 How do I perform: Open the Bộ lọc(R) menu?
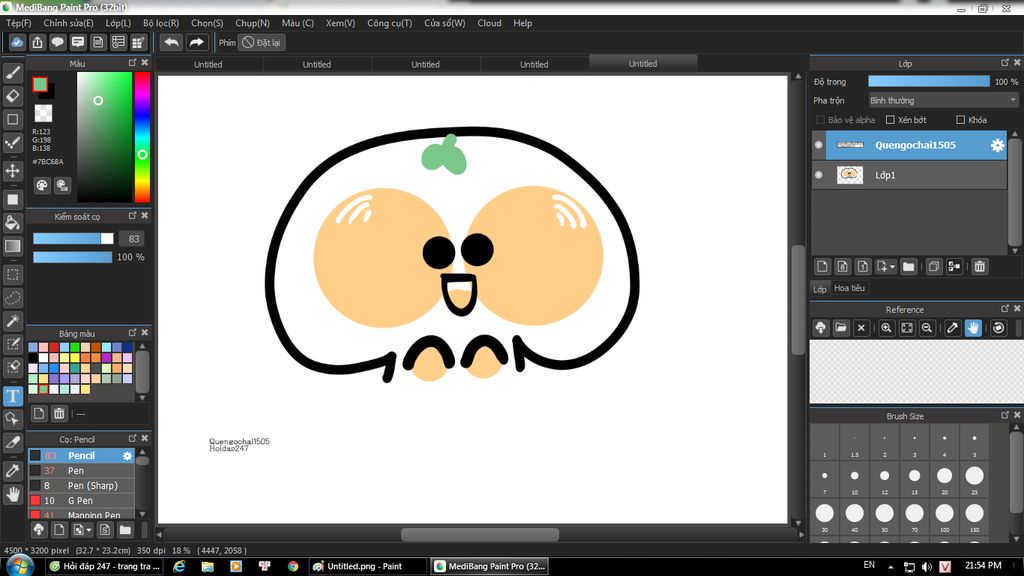point(161,23)
